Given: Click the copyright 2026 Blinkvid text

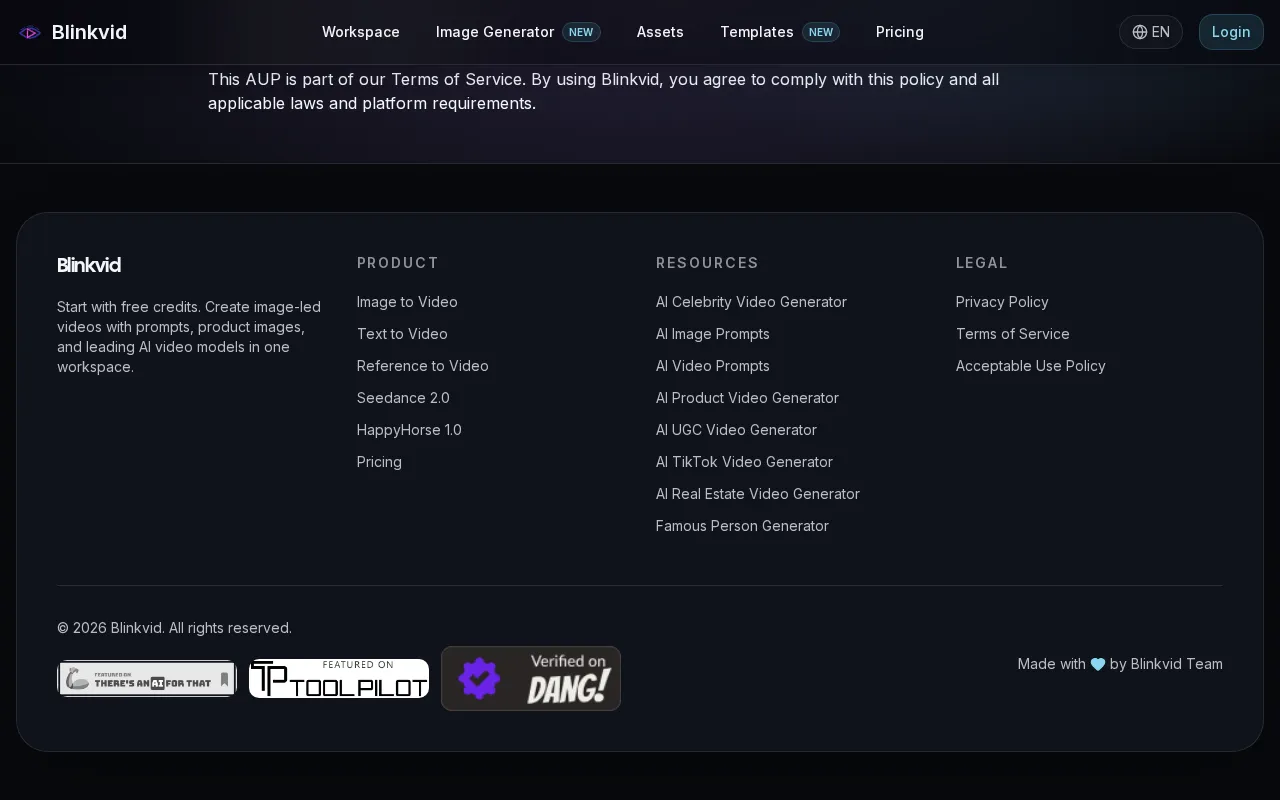Looking at the screenshot, I should [174, 628].
